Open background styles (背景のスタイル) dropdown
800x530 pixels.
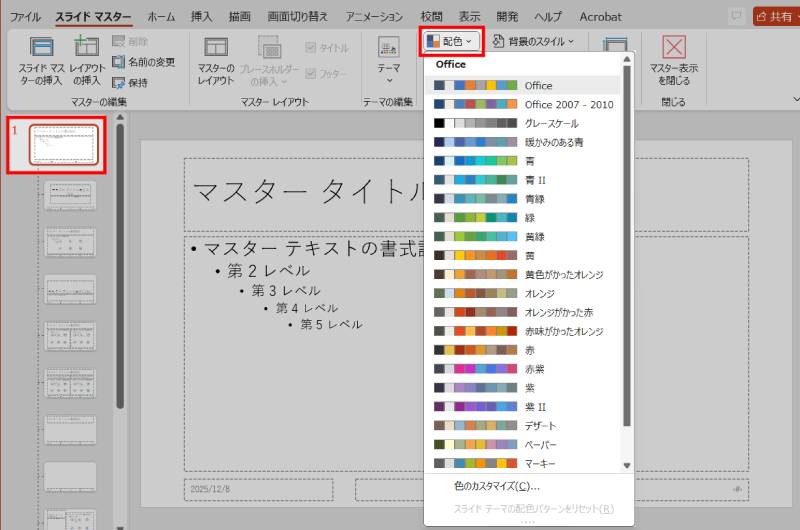pyautogui.click(x=534, y=41)
